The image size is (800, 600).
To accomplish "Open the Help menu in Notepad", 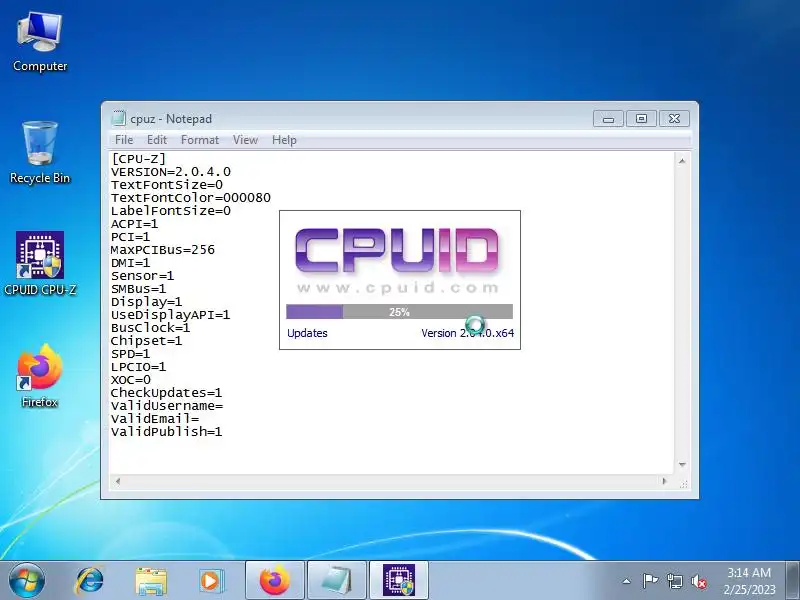I will (284, 140).
